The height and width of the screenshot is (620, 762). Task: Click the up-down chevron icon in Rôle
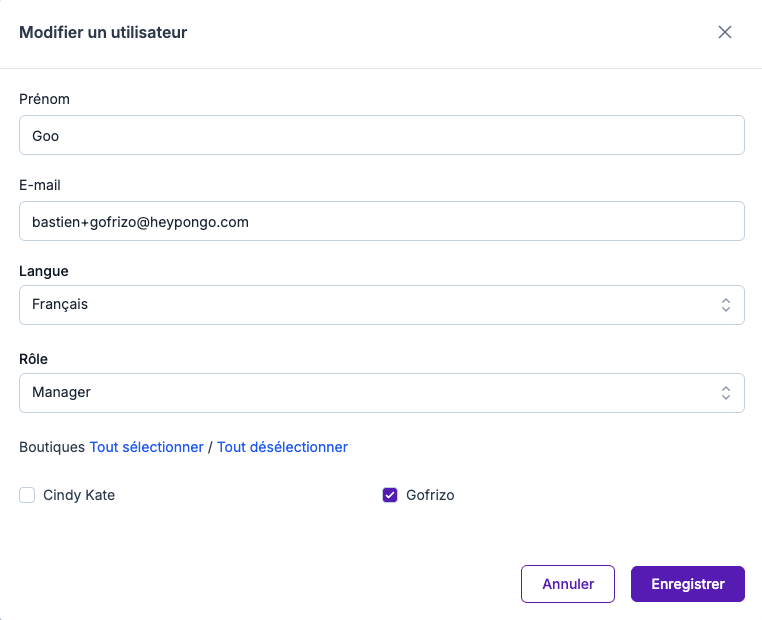(726, 393)
